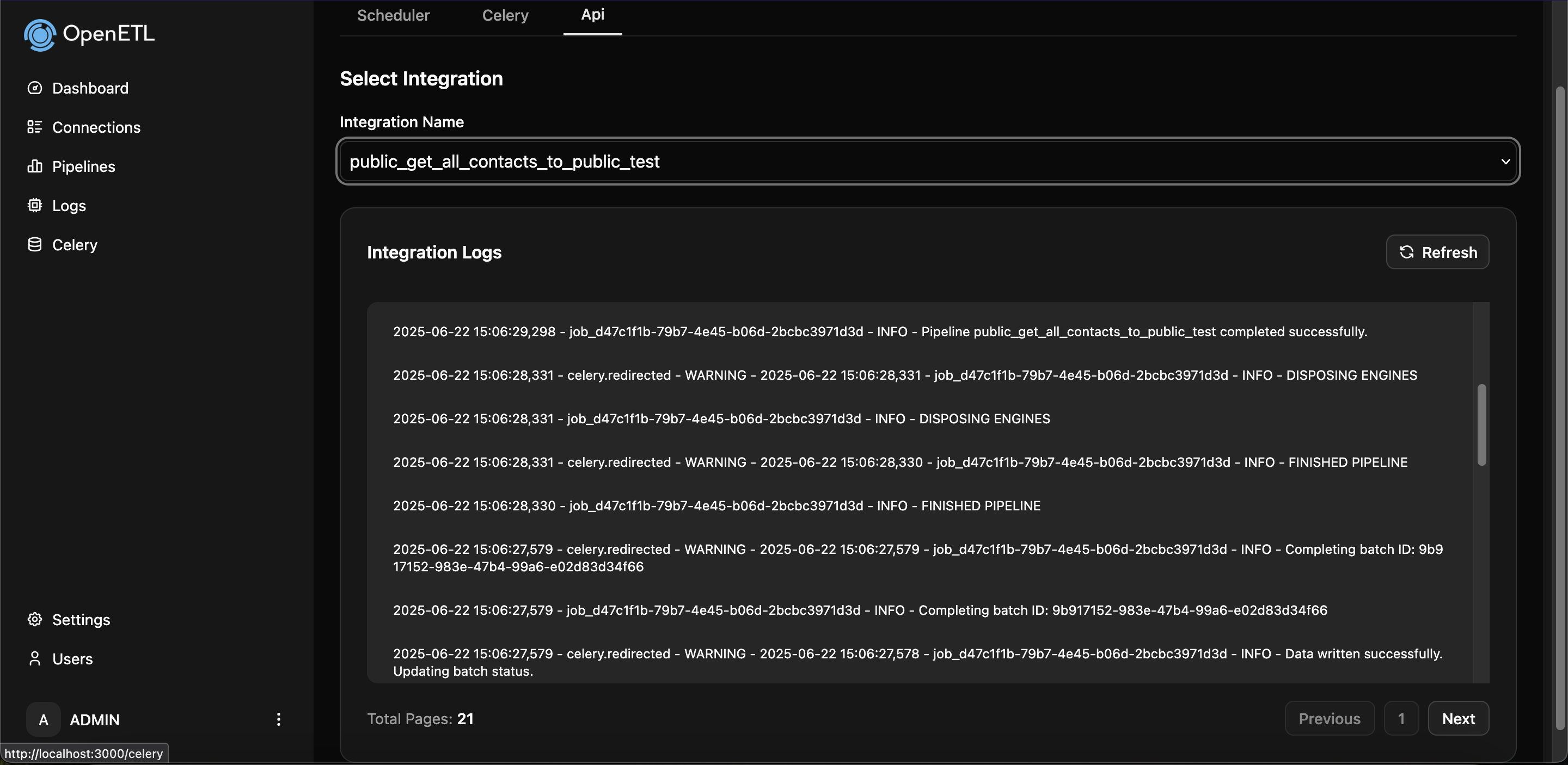Click the Pipelines chart icon
The width and height of the screenshot is (1568, 765).
pyautogui.click(x=35, y=166)
